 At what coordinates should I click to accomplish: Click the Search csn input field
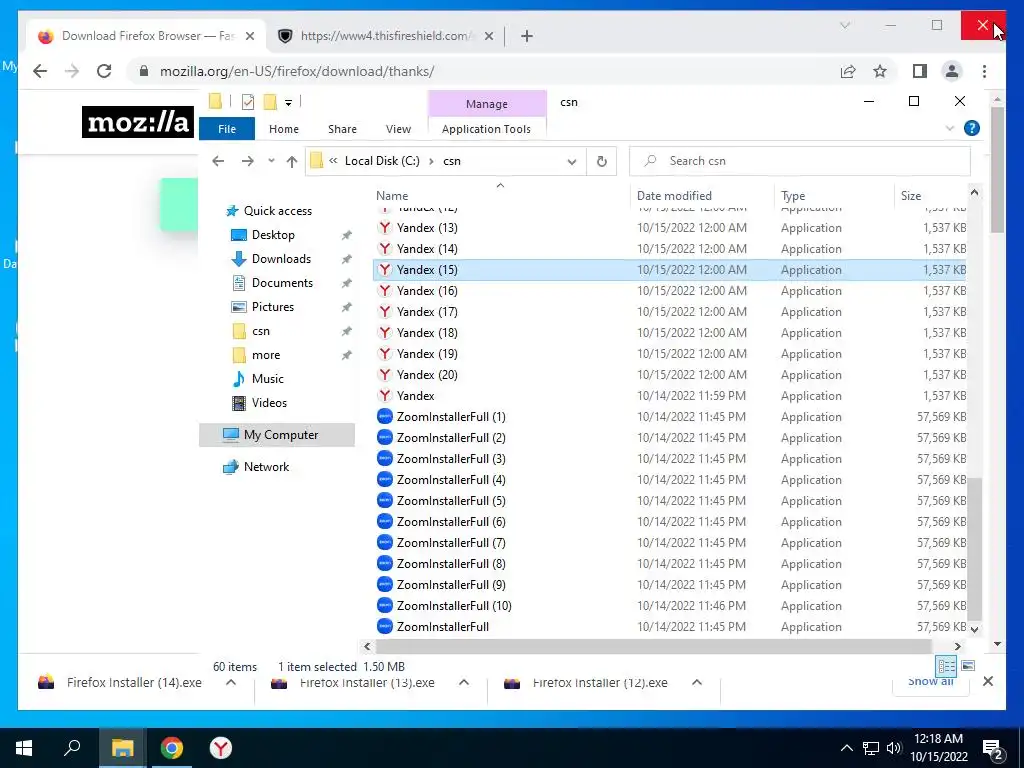tap(799, 161)
